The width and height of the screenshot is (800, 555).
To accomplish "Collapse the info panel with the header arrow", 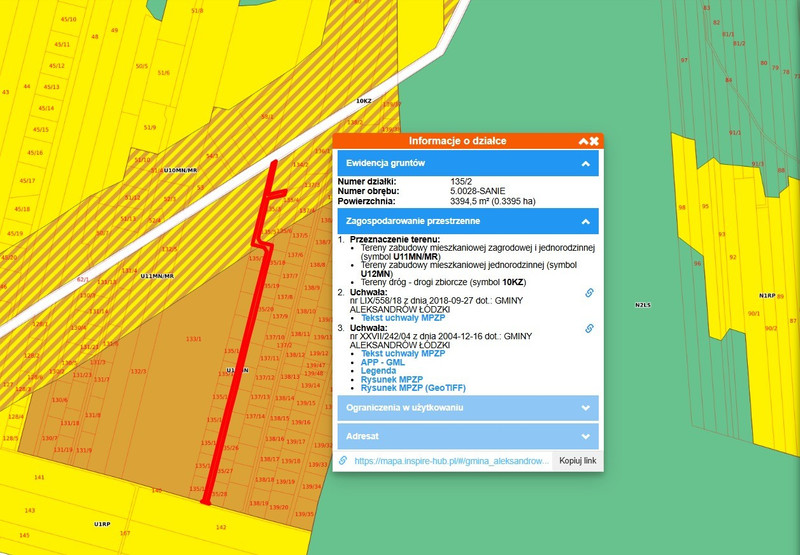I will [581, 141].
